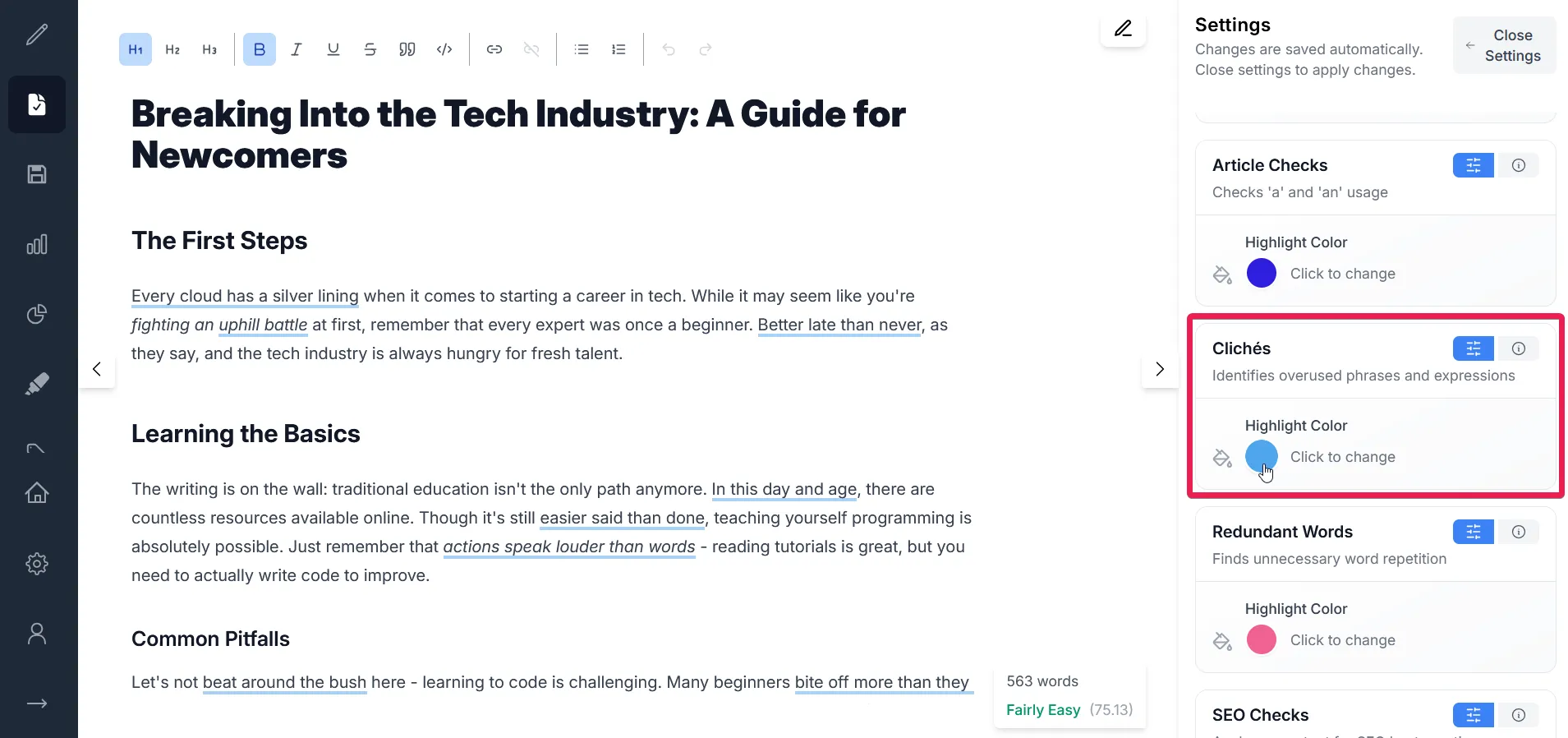Apply strikethrough formatting
The width and height of the screenshot is (1568, 738).
tap(370, 49)
